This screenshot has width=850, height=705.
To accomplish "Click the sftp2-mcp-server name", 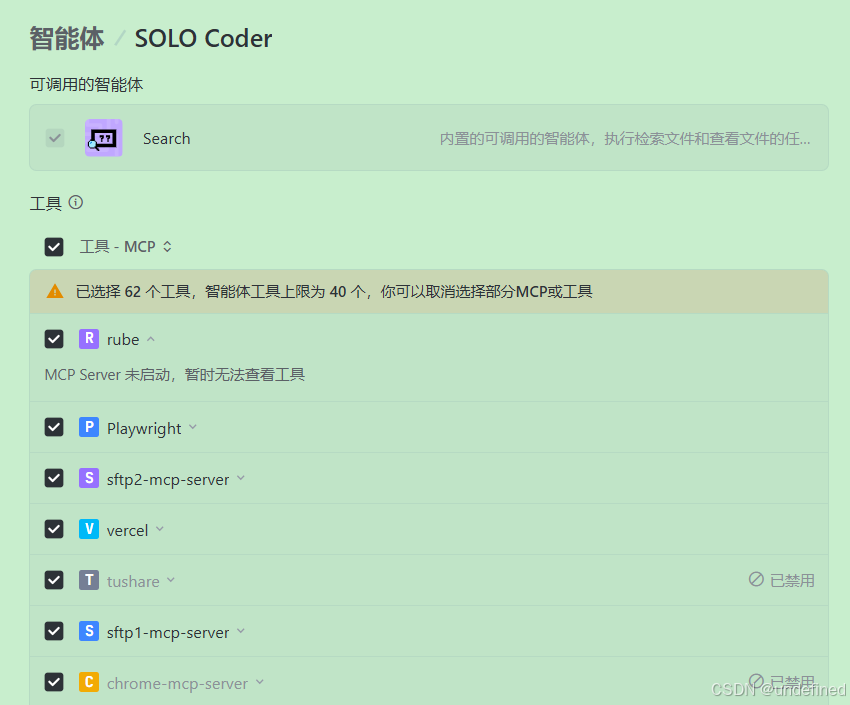I will tap(168, 480).
